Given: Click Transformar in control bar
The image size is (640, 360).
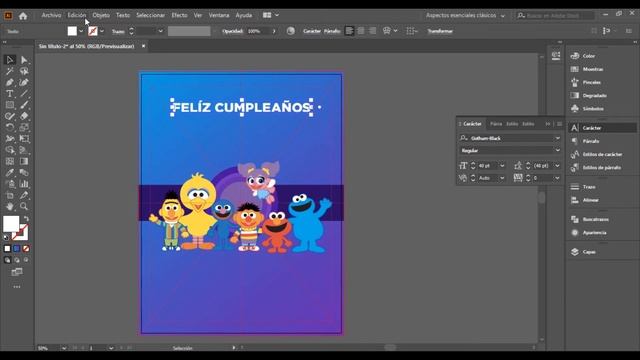Looking at the screenshot, I should (x=440, y=31).
